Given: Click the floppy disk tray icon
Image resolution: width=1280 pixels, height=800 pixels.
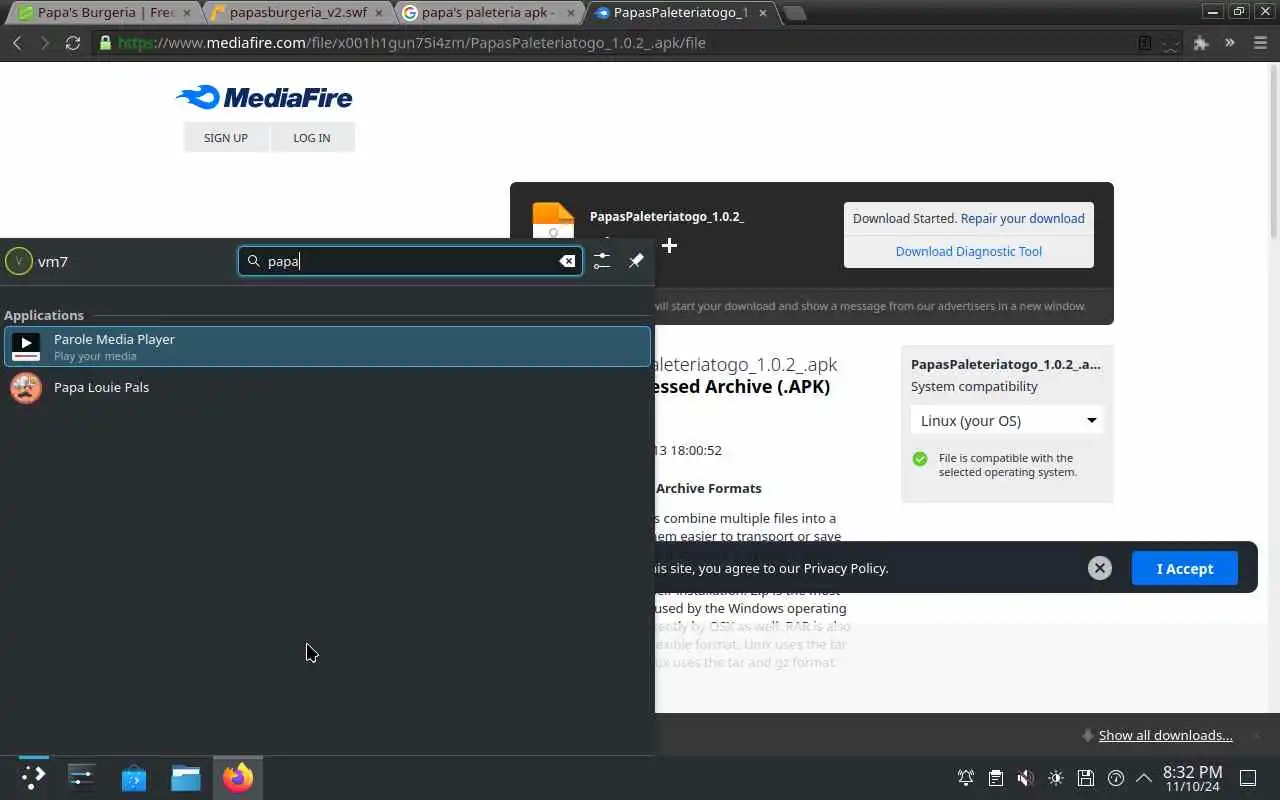Looking at the screenshot, I should click(x=1086, y=778).
